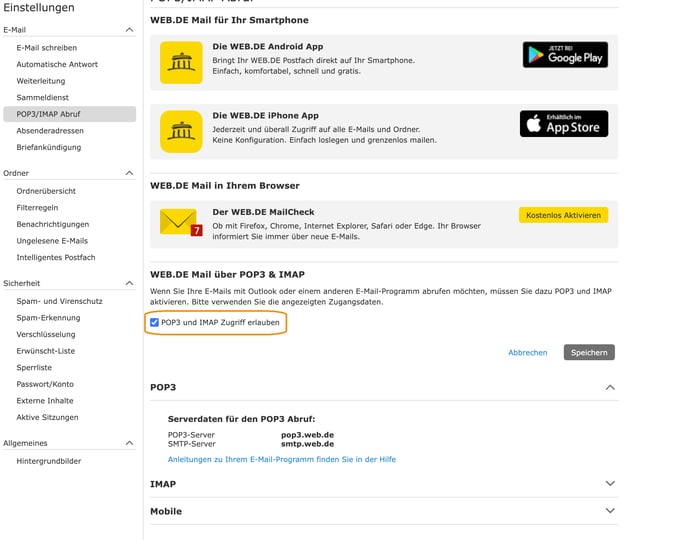Viewport: 688px width, 540px height.
Task: Open E-Mail schreiben settings
Action: click(x=47, y=48)
